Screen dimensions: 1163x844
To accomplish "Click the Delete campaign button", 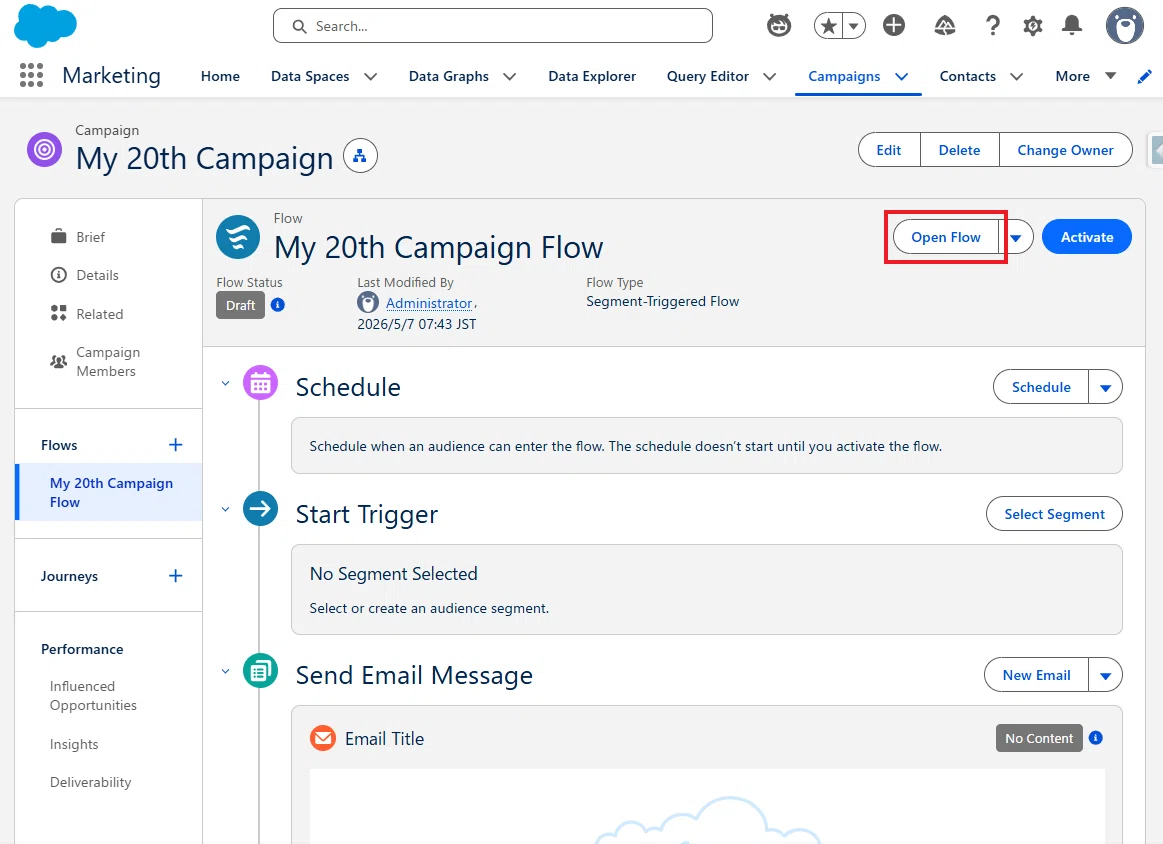I will tap(959, 150).
